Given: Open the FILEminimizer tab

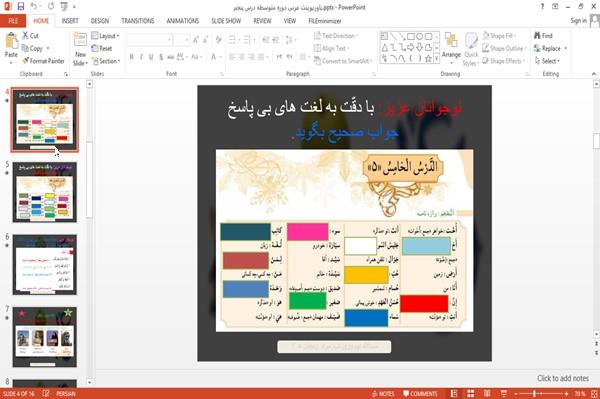Looking at the screenshot, I should coord(325,21).
